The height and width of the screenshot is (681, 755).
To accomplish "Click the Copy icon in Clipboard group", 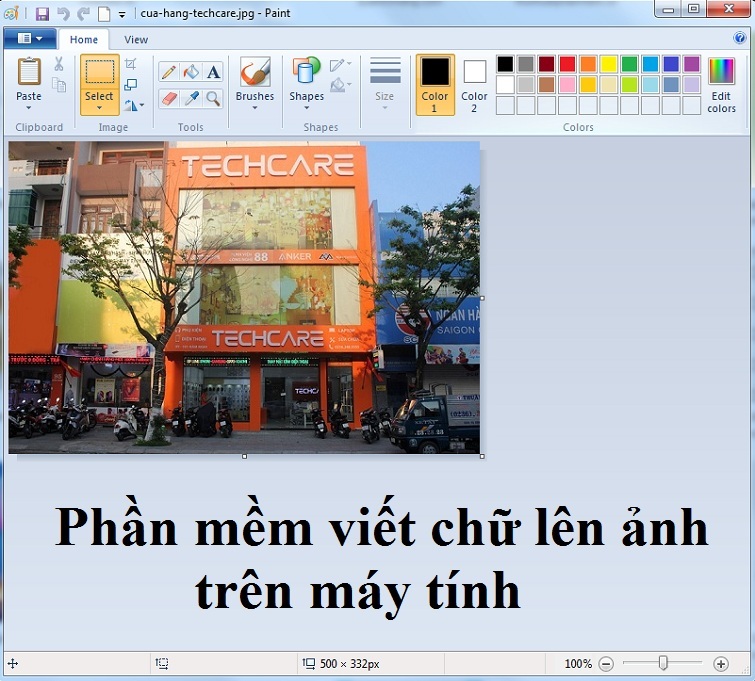I will click(59, 85).
